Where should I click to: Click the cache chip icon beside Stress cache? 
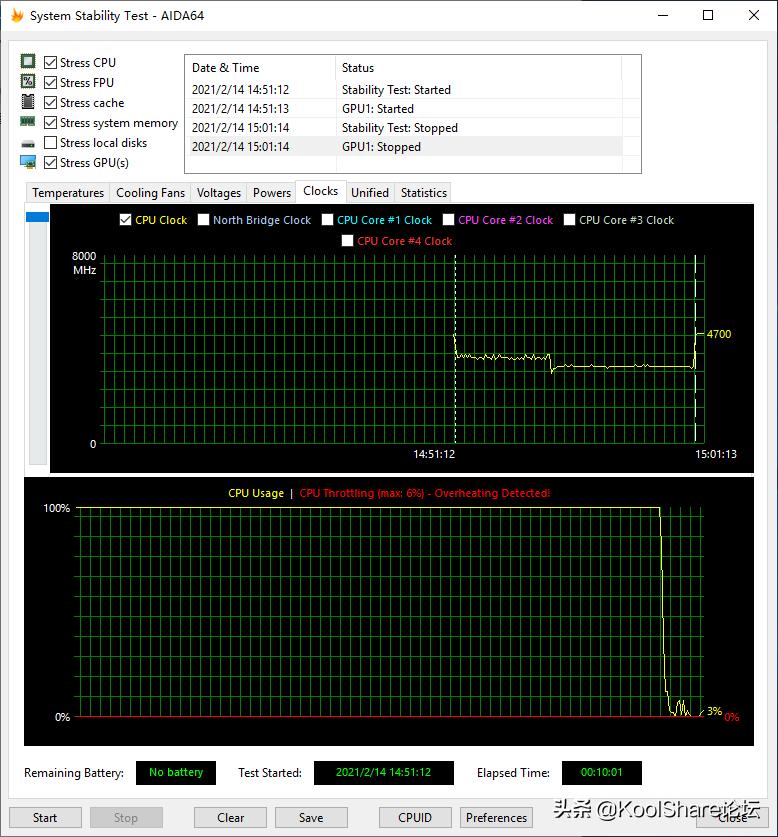click(x=28, y=101)
